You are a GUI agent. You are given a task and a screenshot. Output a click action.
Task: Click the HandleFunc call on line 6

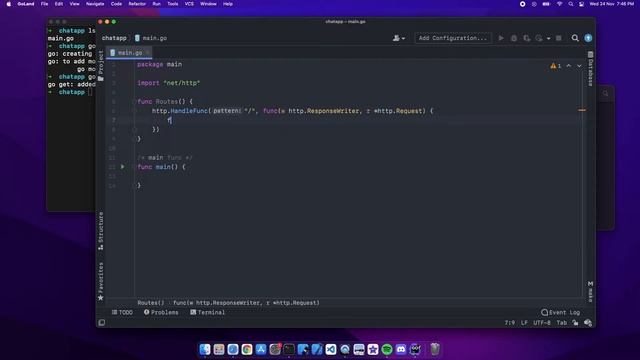coord(189,111)
